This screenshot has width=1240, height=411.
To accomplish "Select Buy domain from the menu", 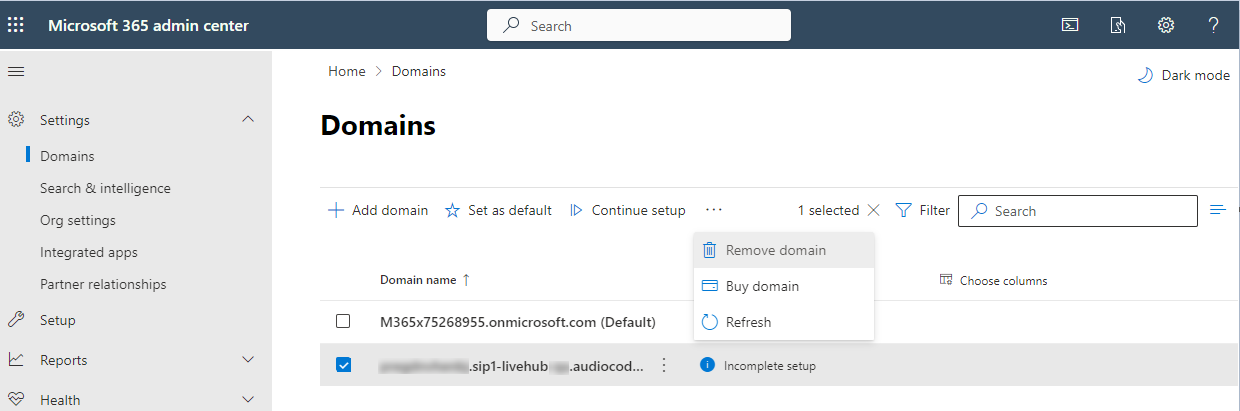I will point(784,286).
